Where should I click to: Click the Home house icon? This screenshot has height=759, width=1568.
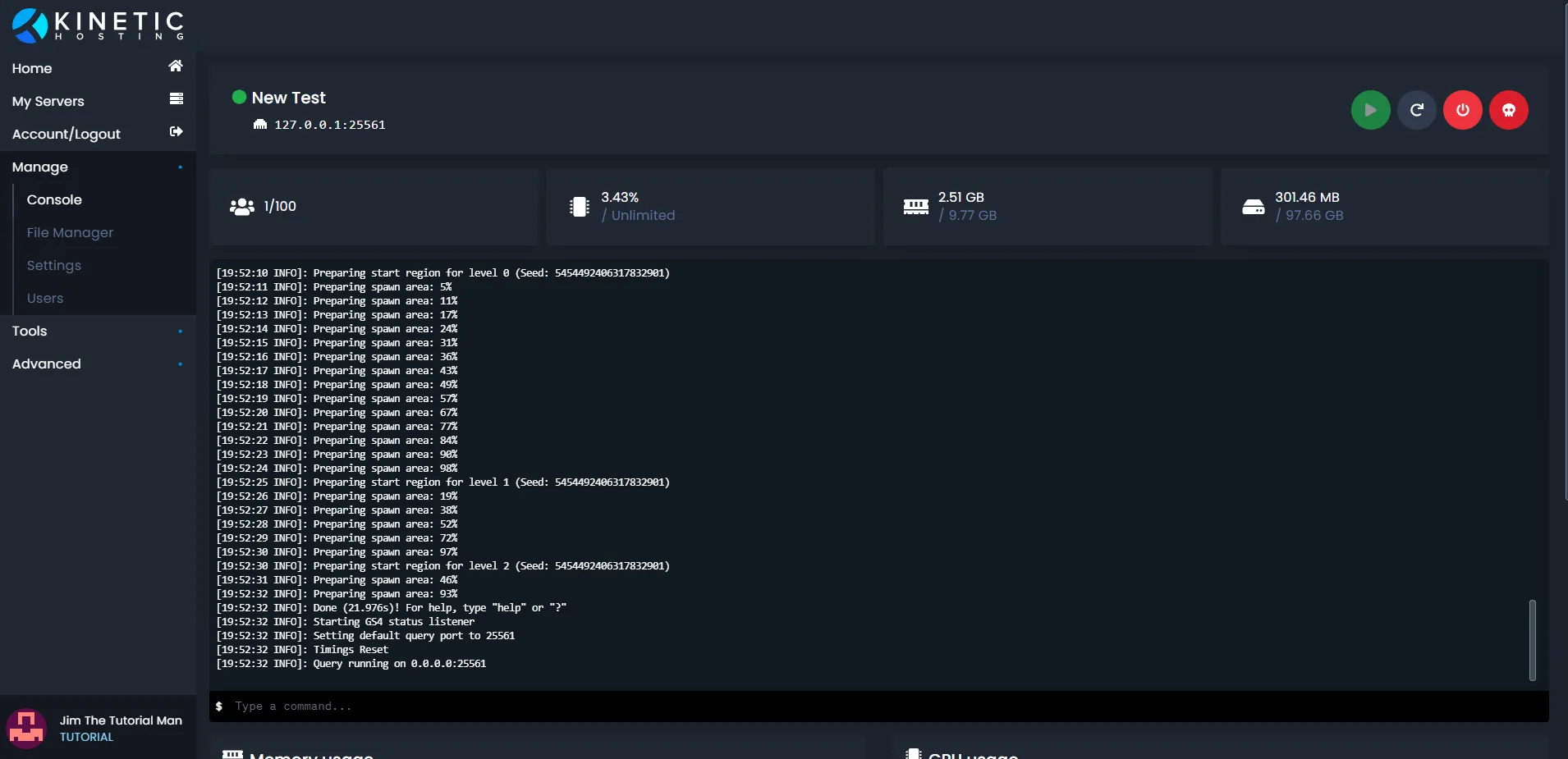pos(176,66)
